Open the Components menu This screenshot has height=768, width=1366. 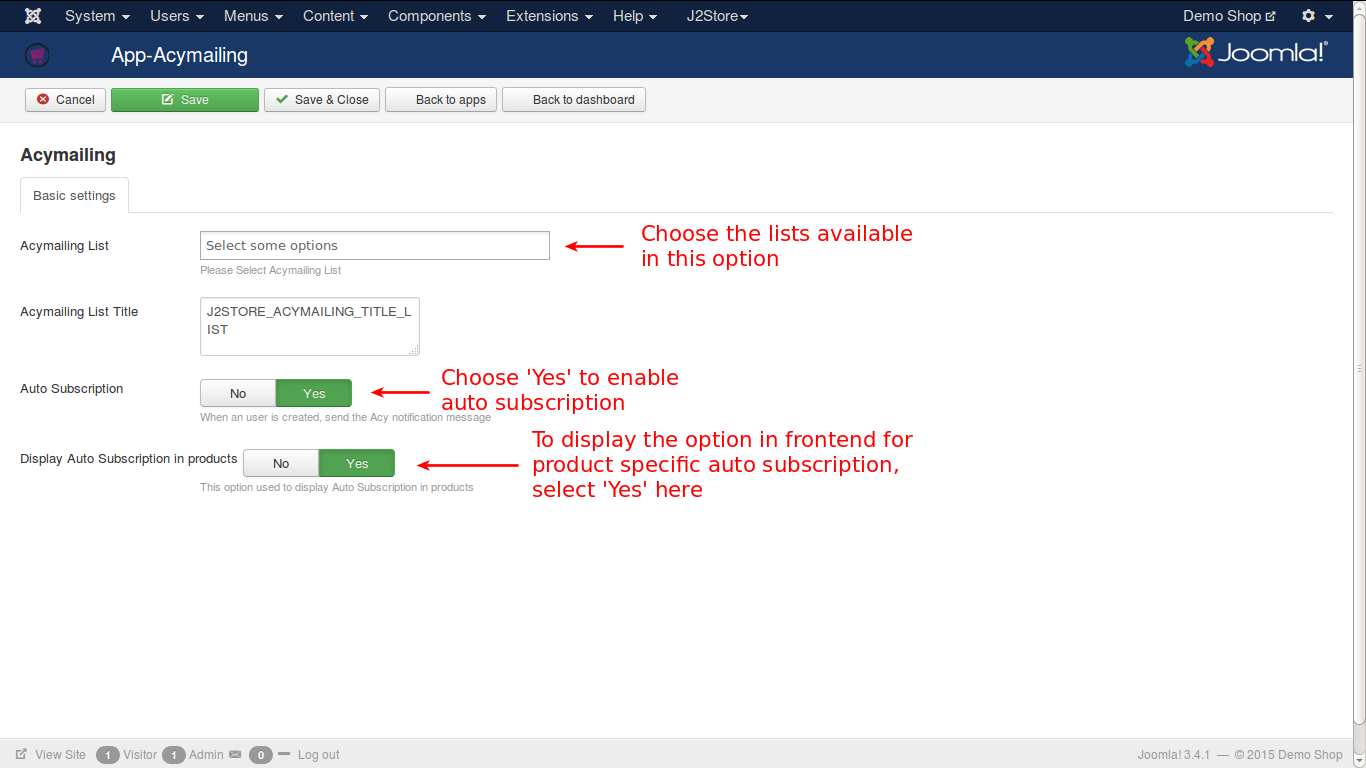click(437, 16)
